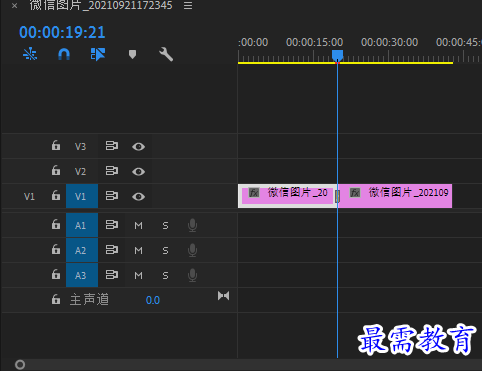Mute audio track A1

point(138,226)
